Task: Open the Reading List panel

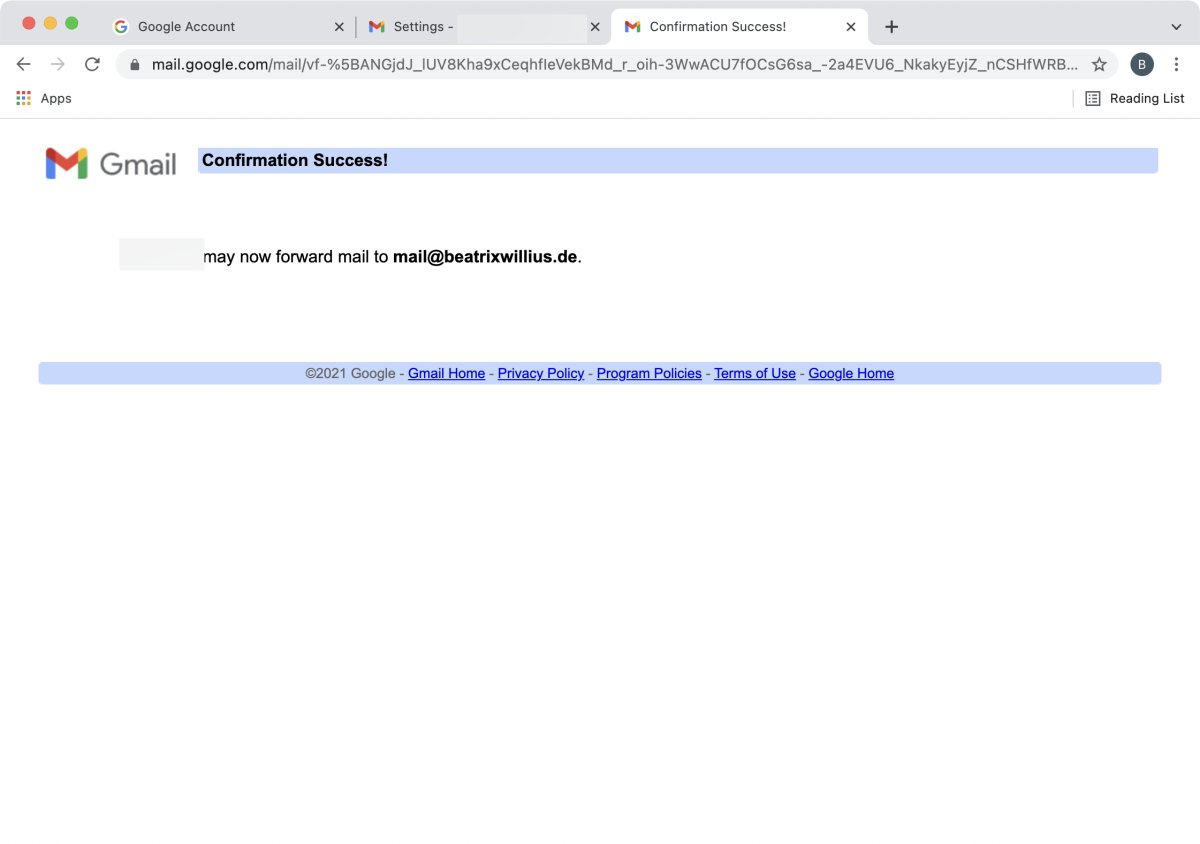Action: [1135, 98]
